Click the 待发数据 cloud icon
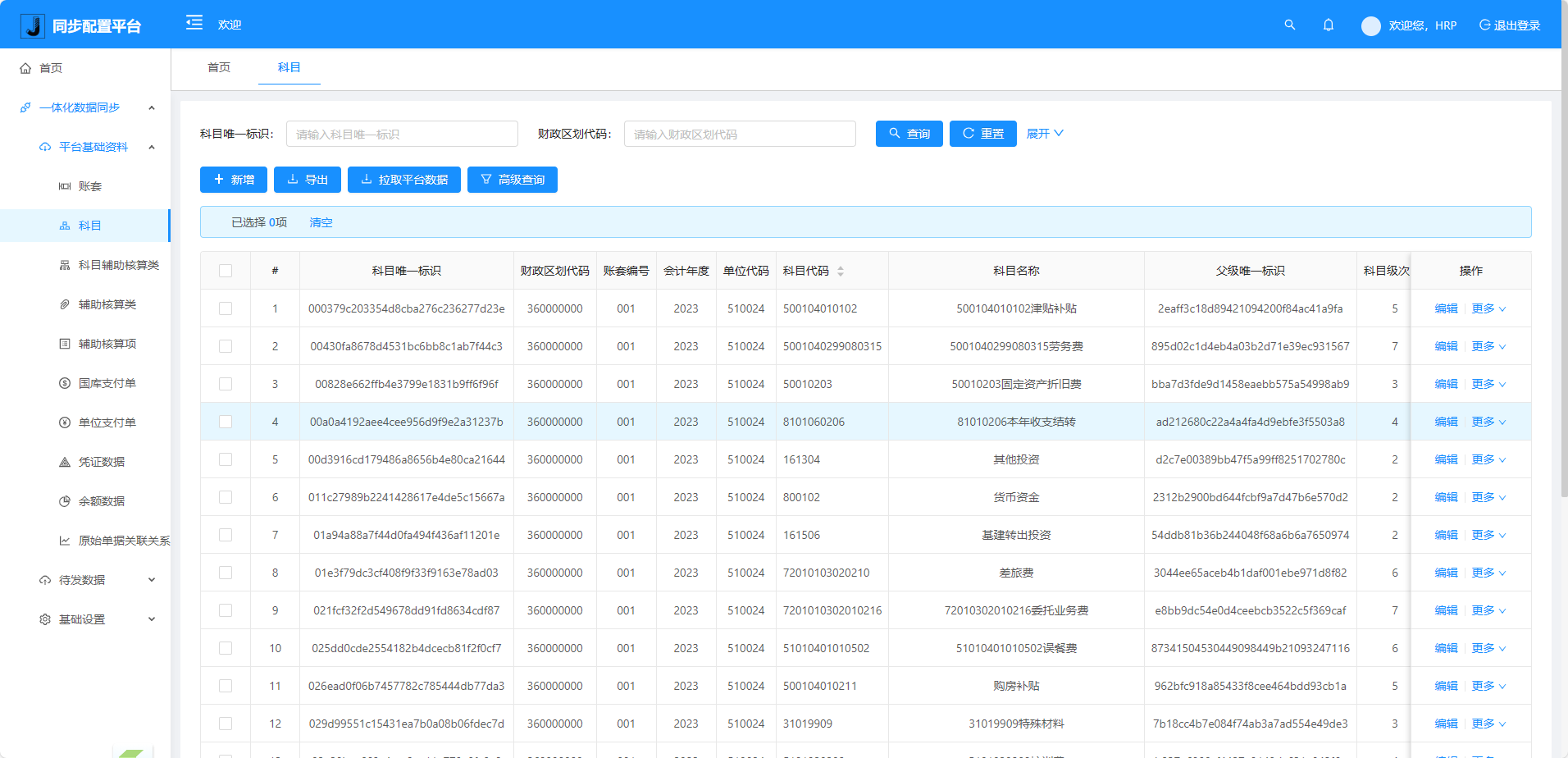 (45, 580)
